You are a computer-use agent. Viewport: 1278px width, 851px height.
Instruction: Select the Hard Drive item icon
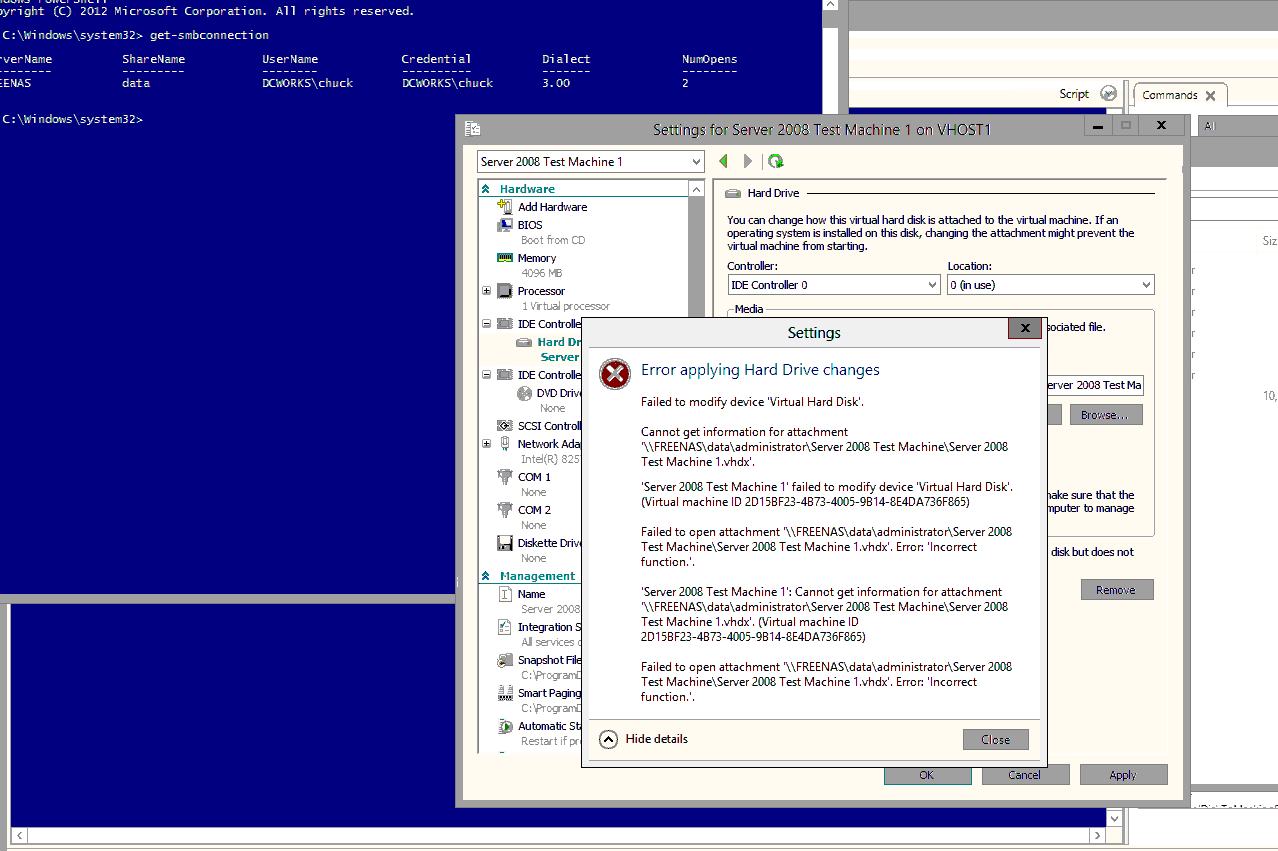[524, 342]
